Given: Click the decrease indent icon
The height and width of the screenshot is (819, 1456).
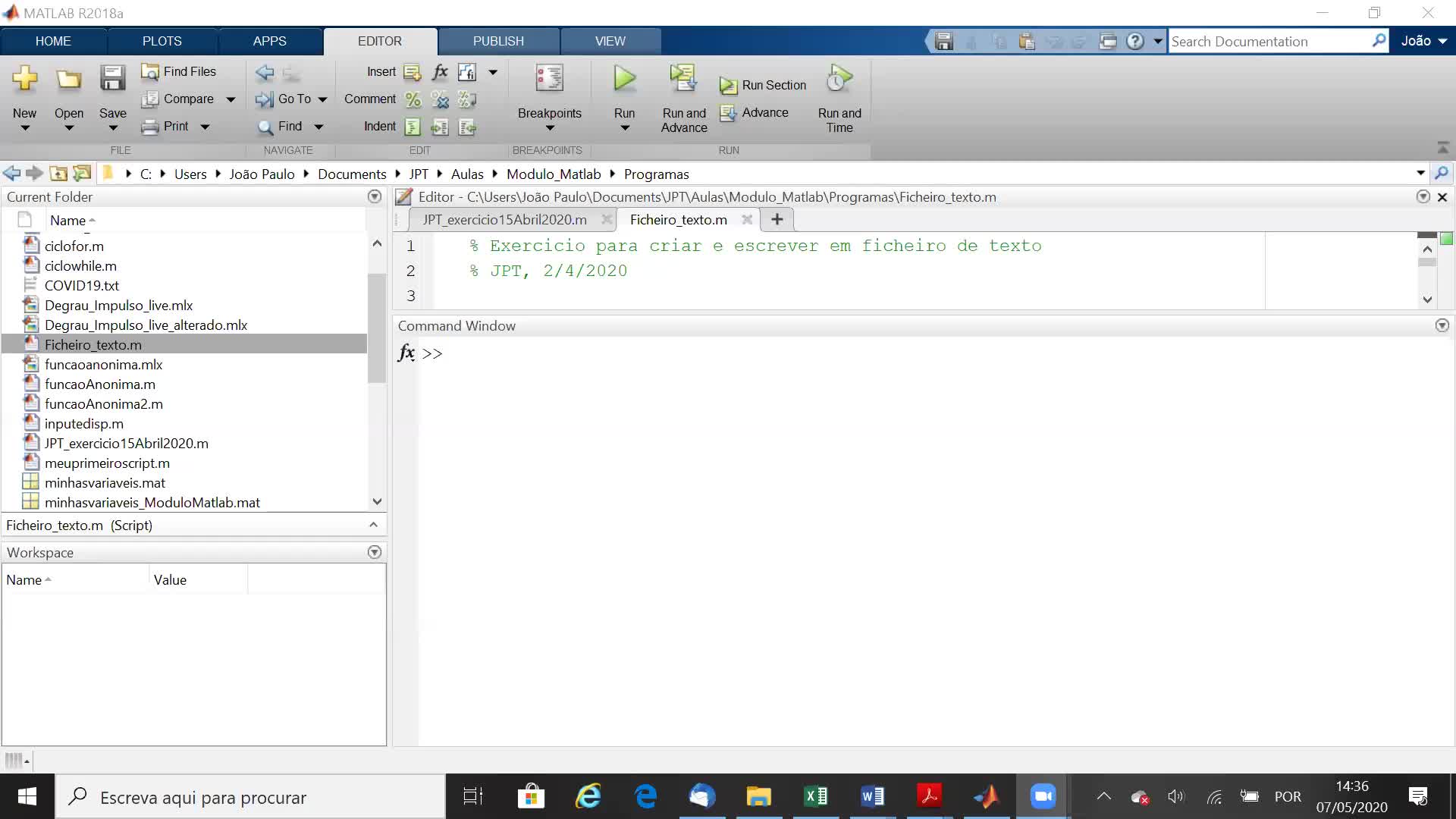Looking at the screenshot, I should pyautogui.click(x=467, y=127).
